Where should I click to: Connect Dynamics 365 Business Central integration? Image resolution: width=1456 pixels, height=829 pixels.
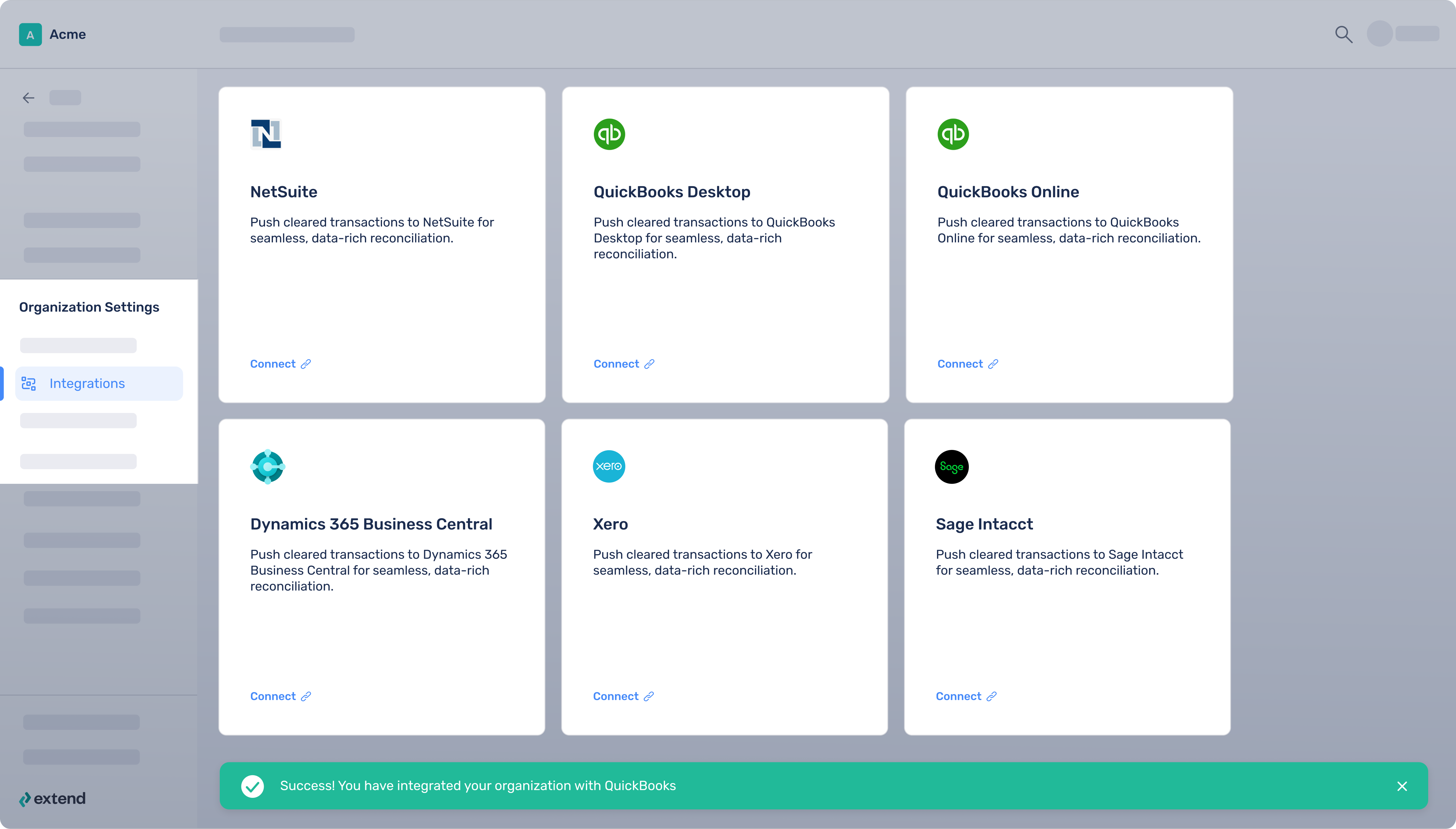(x=281, y=696)
